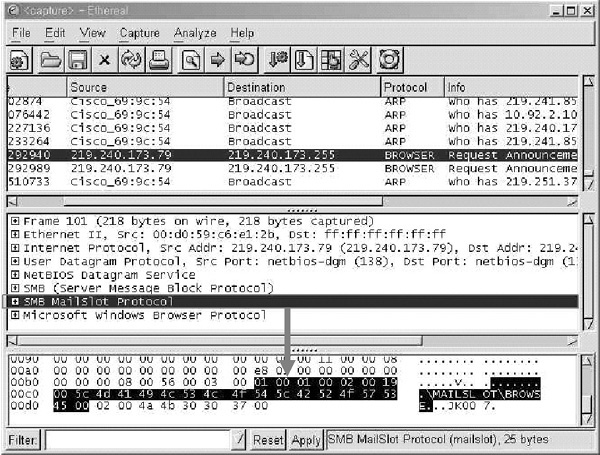Select ARP packet row 227136
The image size is (600, 455).
coord(292,128)
